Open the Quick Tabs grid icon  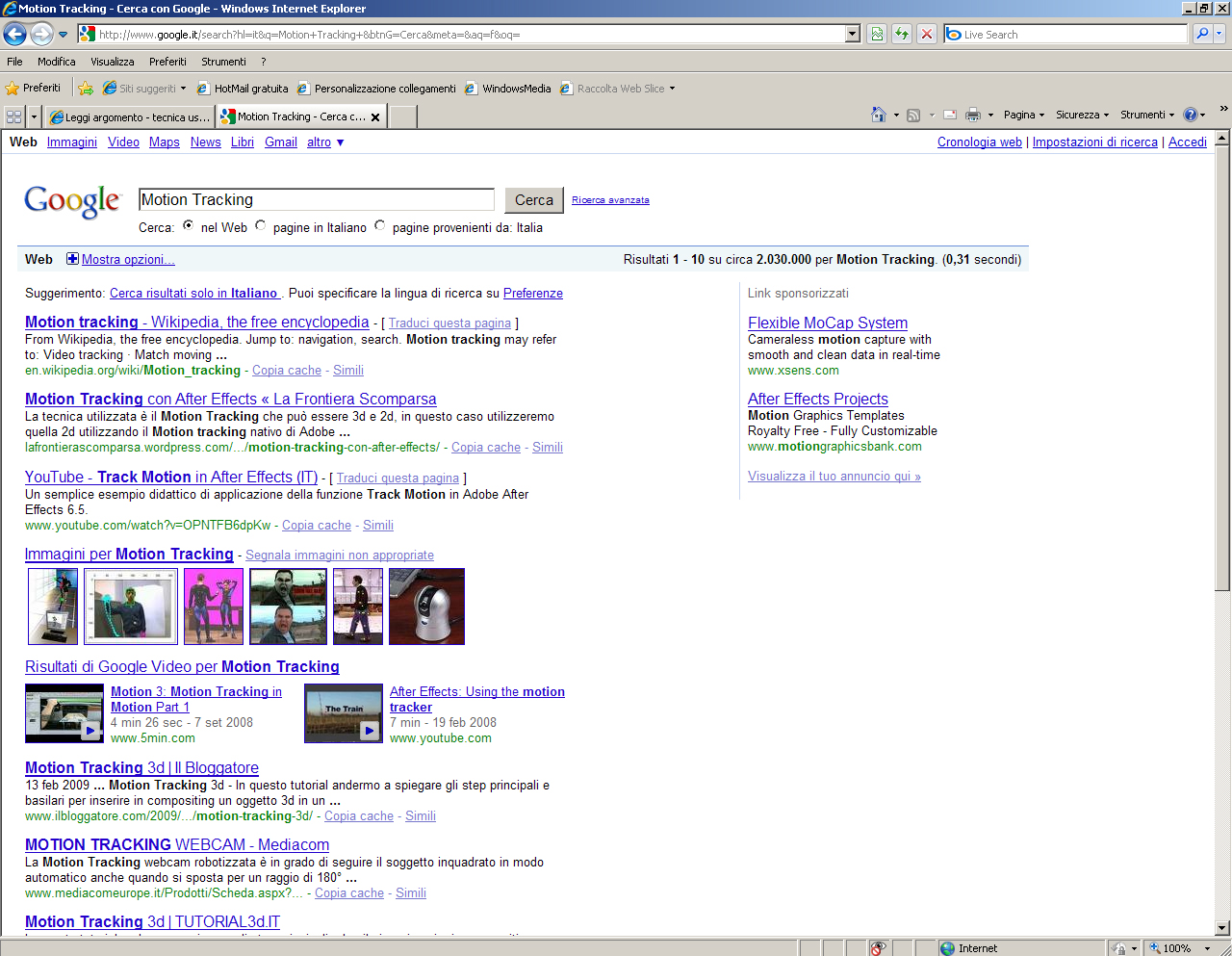[13, 116]
